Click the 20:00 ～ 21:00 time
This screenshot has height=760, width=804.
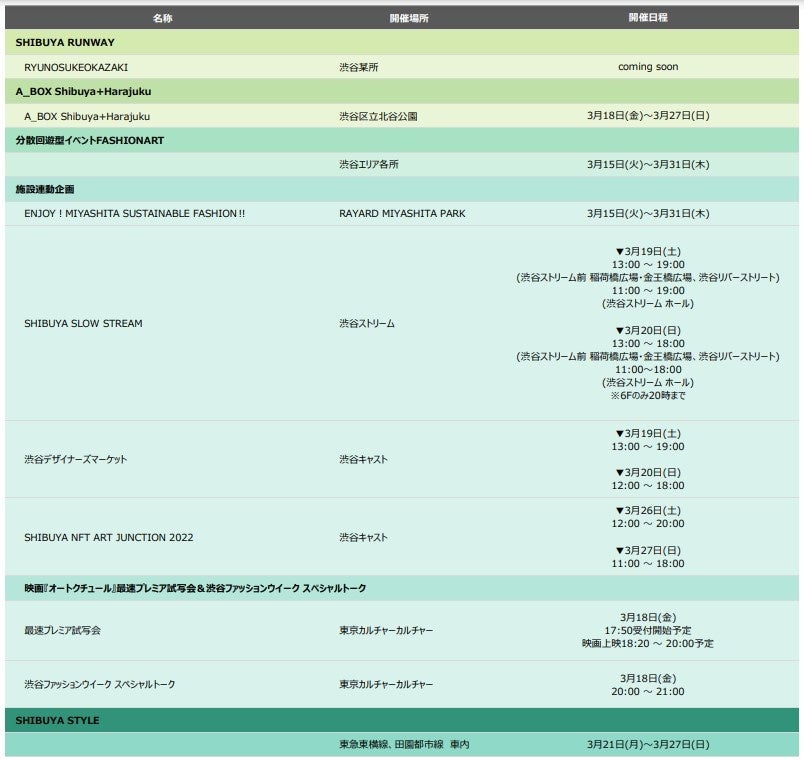click(648, 692)
